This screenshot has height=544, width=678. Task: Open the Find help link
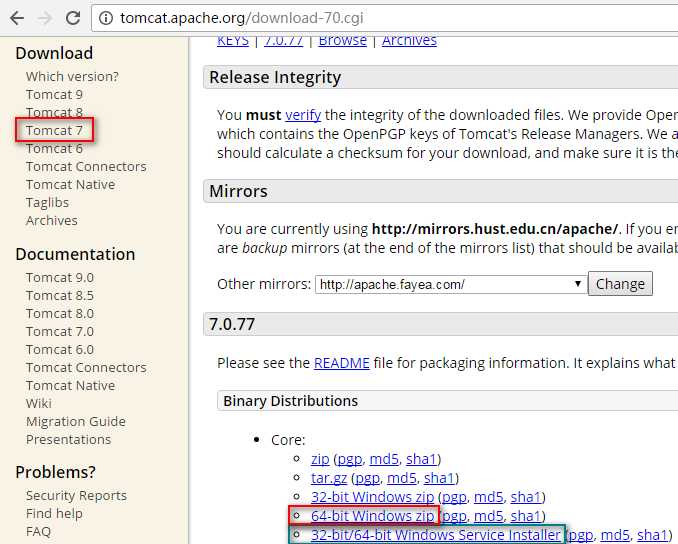pos(54,514)
